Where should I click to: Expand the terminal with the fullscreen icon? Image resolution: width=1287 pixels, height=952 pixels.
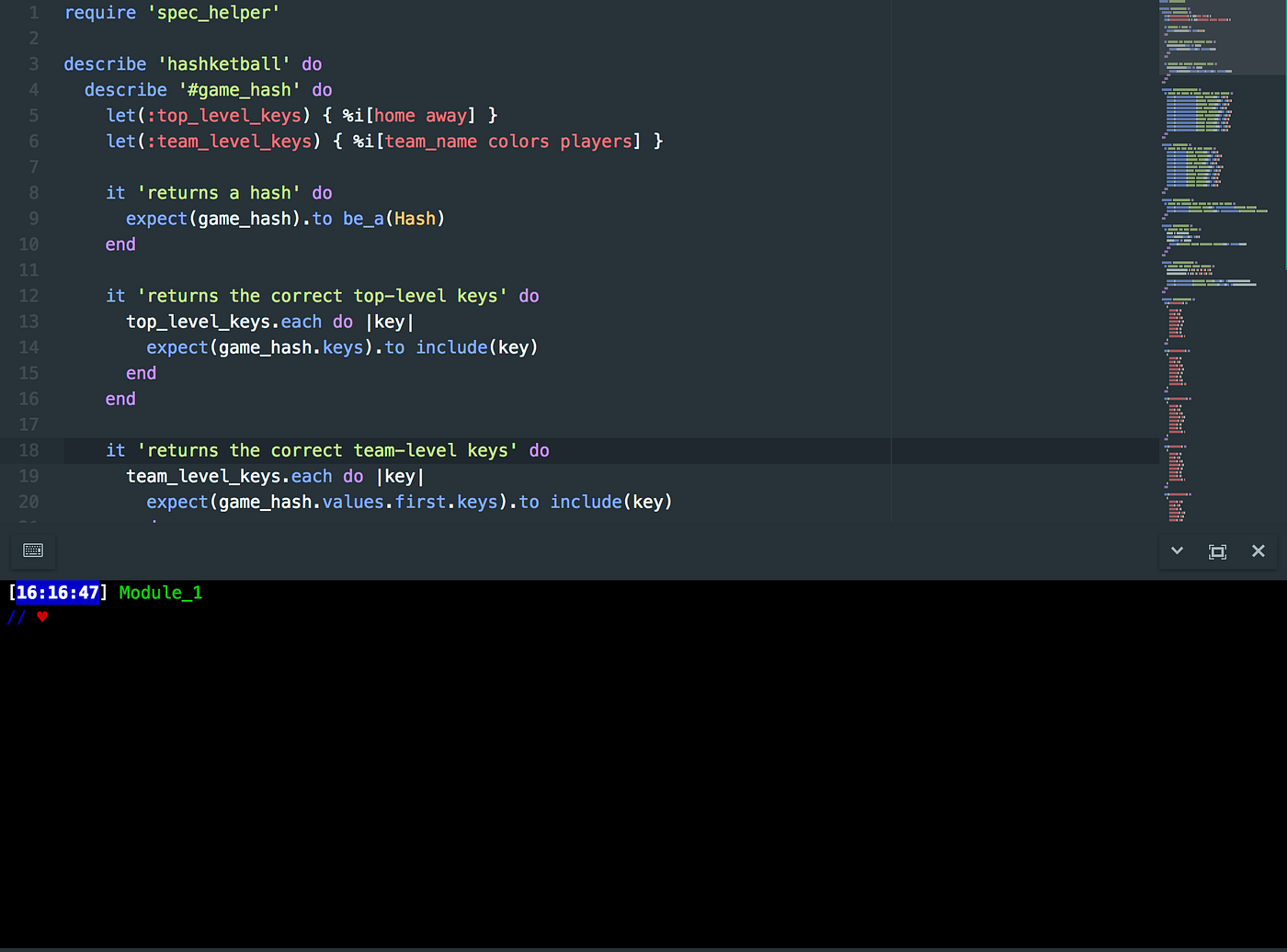[1217, 550]
